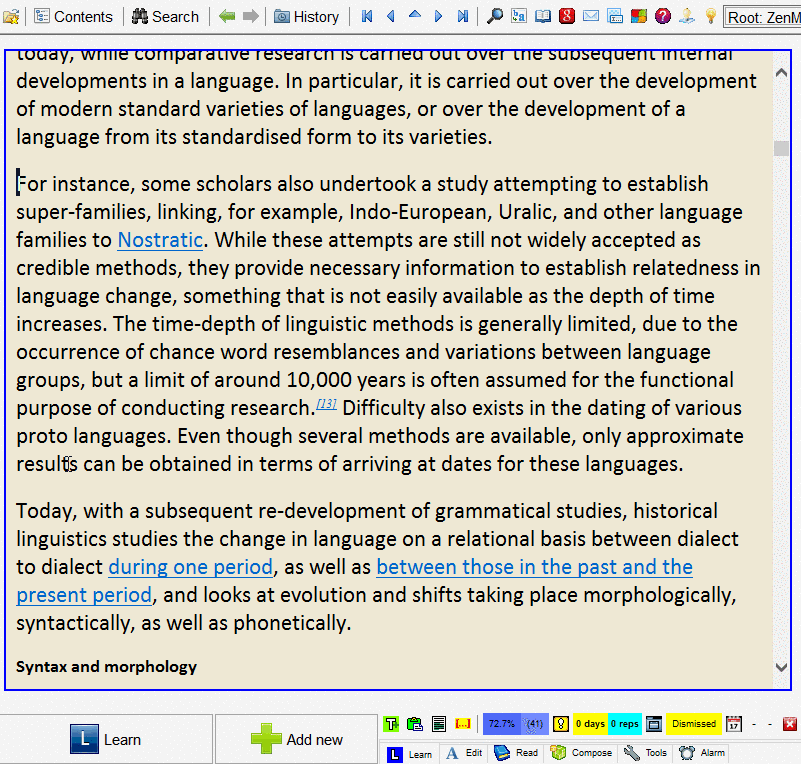This screenshot has height=764, width=801.
Task: Click the envelope mail icon
Action: coord(591,16)
